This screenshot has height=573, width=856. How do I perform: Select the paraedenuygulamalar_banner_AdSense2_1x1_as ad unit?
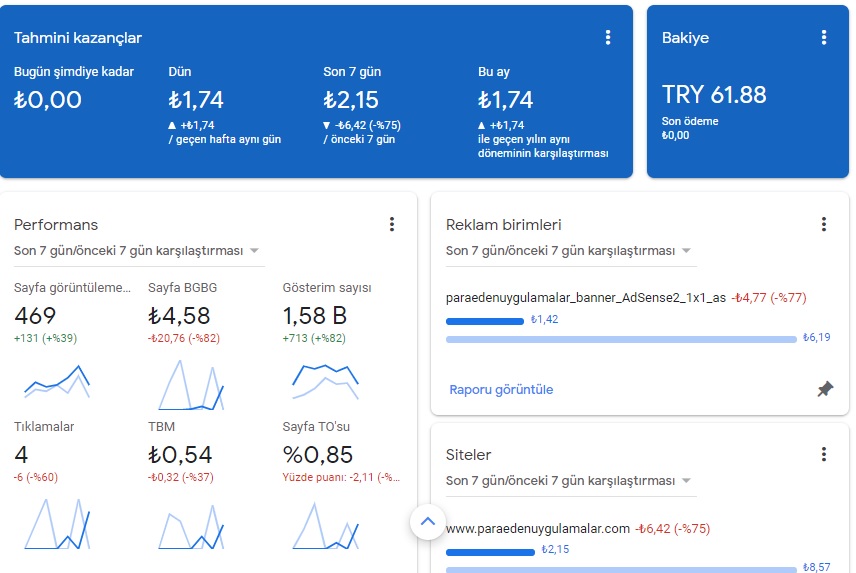coord(586,298)
